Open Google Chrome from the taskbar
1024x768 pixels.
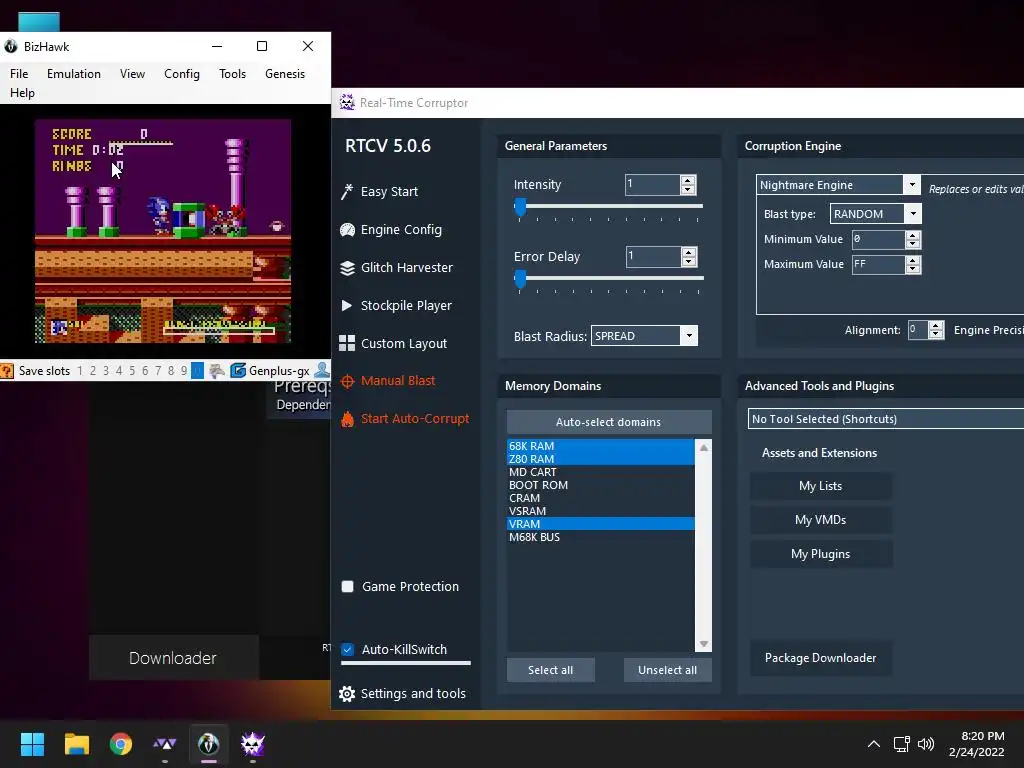click(120, 744)
